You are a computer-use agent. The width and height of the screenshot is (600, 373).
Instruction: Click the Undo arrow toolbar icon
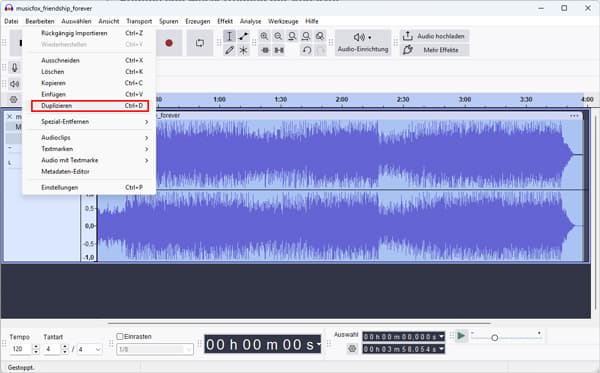[307, 50]
